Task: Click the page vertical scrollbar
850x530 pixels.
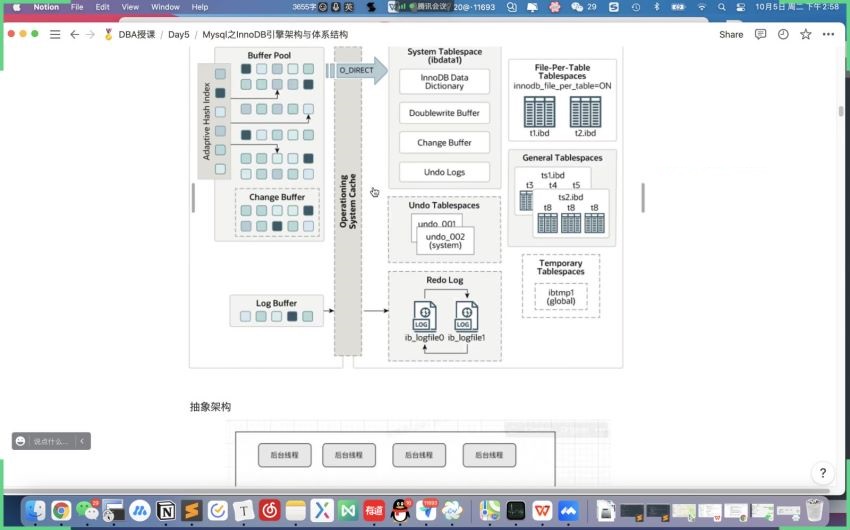Action: [841, 111]
